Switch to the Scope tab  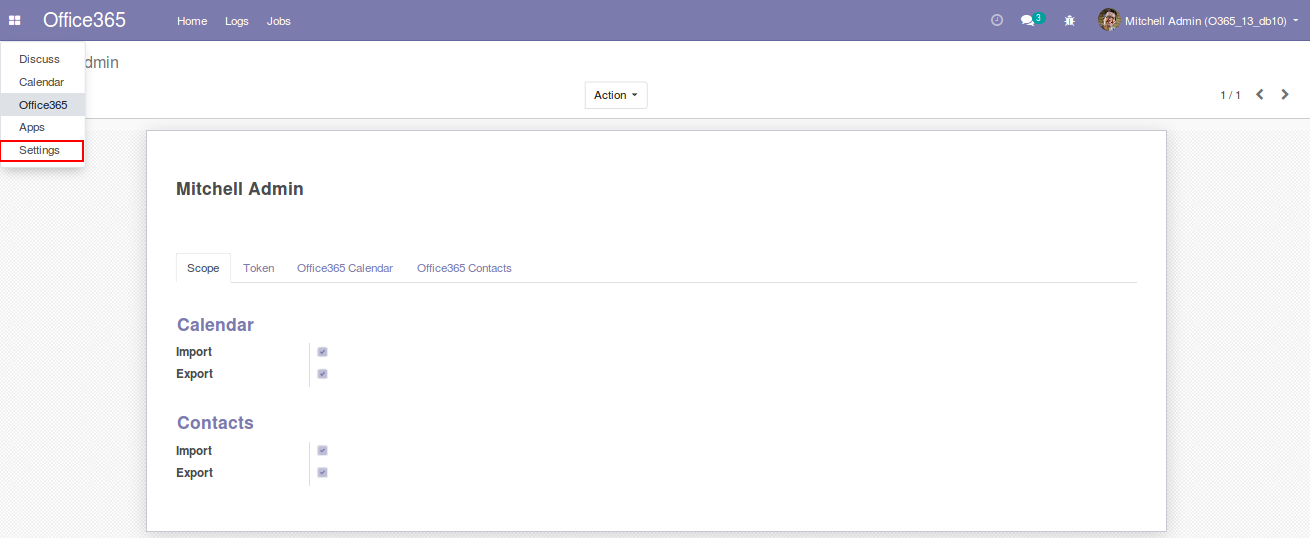click(x=203, y=268)
